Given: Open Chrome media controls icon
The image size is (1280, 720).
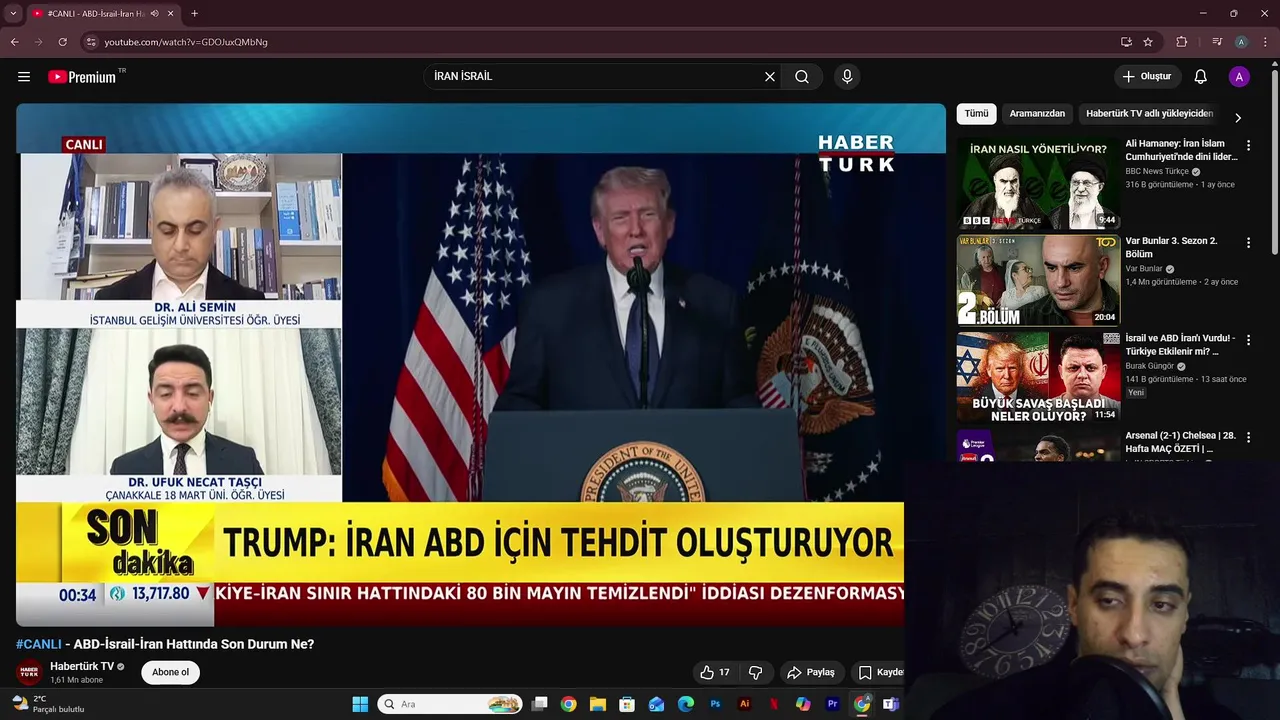Looking at the screenshot, I should (x=1217, y=42).
